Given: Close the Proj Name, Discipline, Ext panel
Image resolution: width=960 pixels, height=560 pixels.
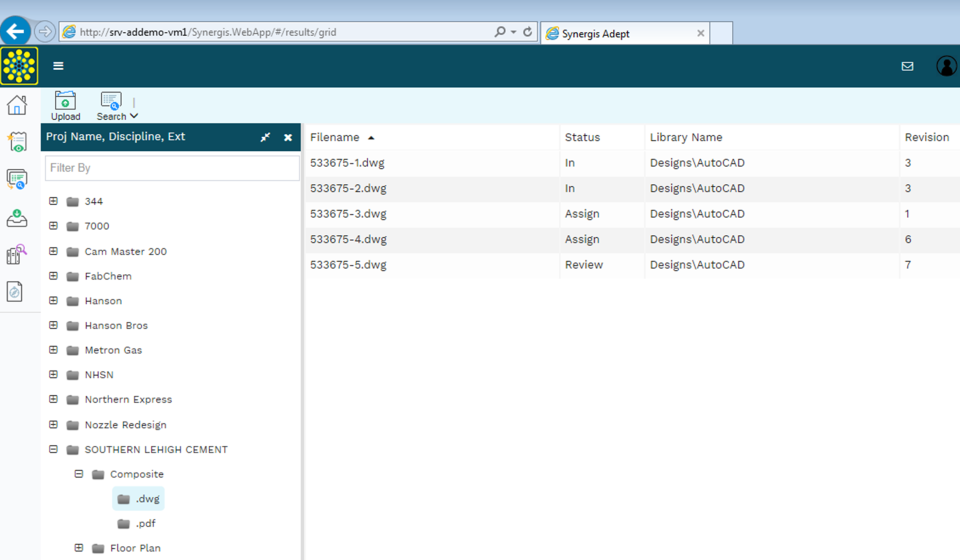Looking at the screenshot, I should 288,138.
